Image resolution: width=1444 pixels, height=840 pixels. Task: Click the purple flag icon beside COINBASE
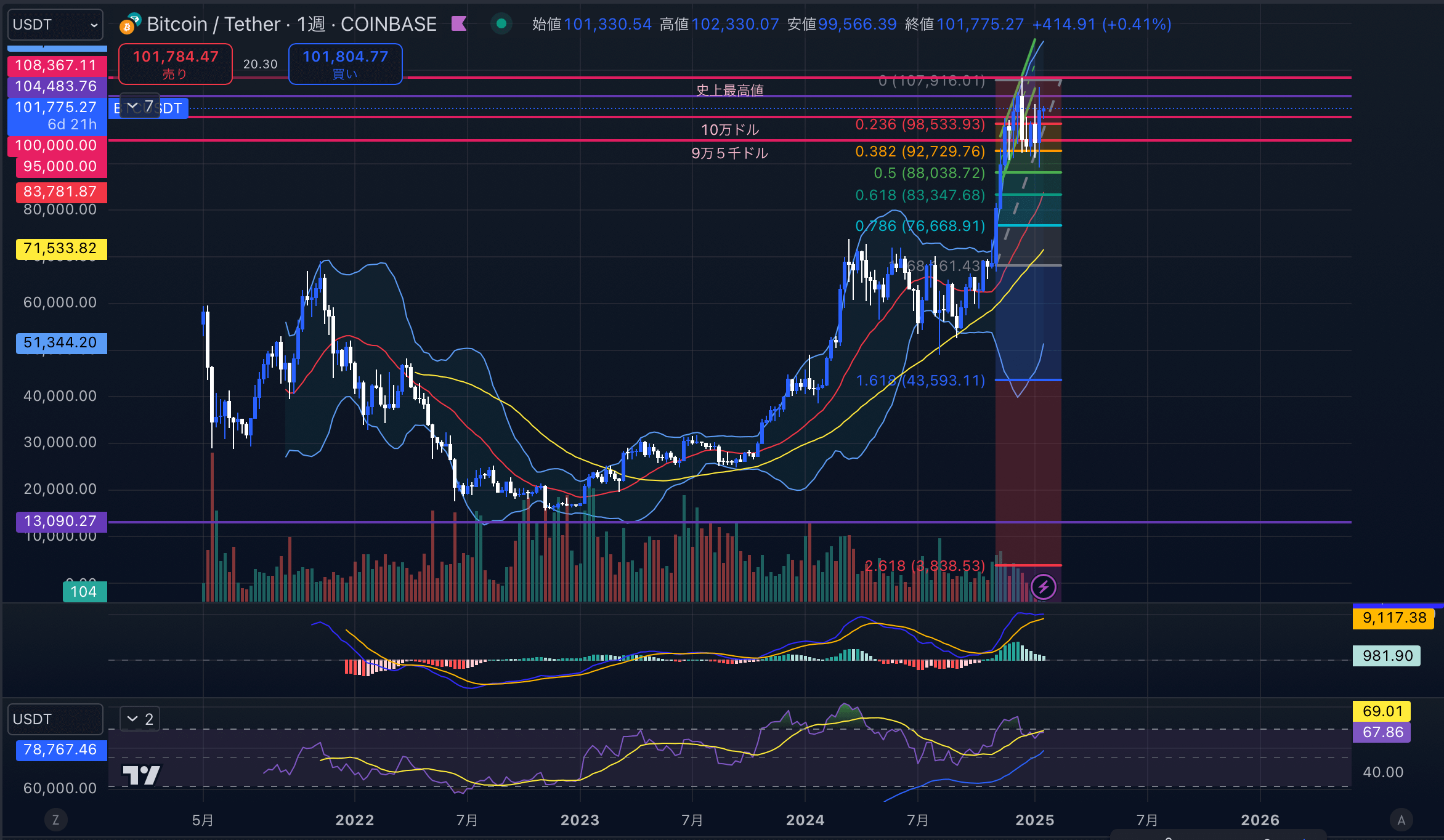(459, 24)
